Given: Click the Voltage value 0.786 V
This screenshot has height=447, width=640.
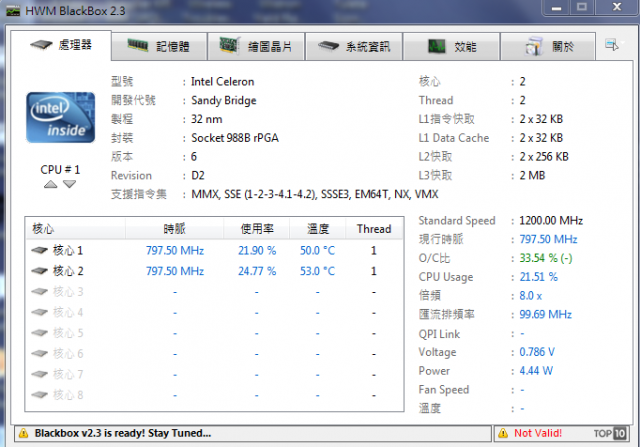Looking at the screenshot, I should tap(537, 352).
